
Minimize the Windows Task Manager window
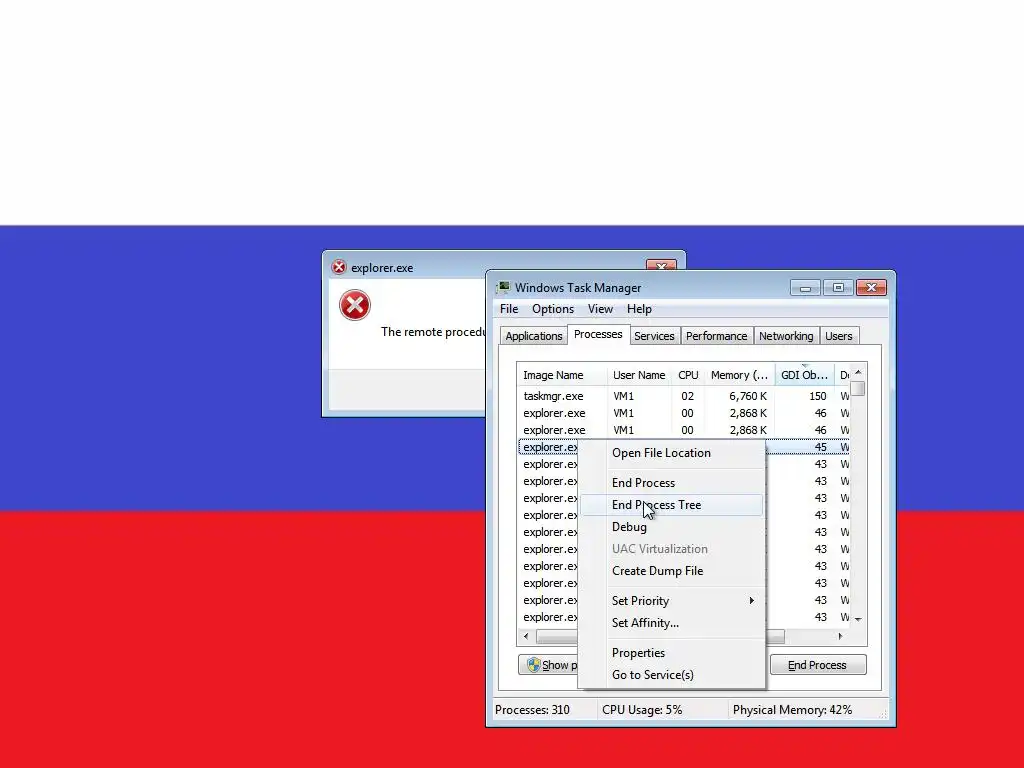(805, 287)
